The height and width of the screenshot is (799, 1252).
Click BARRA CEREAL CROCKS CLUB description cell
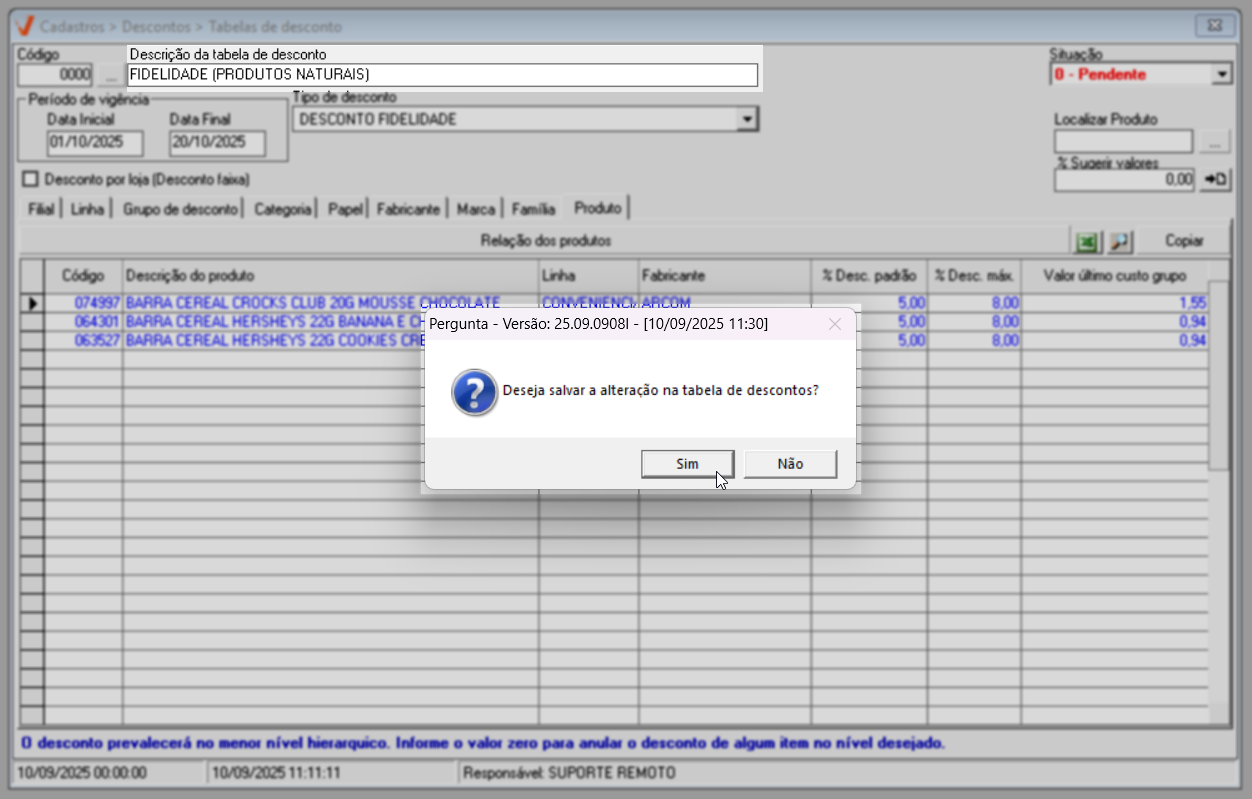(331, 303)
